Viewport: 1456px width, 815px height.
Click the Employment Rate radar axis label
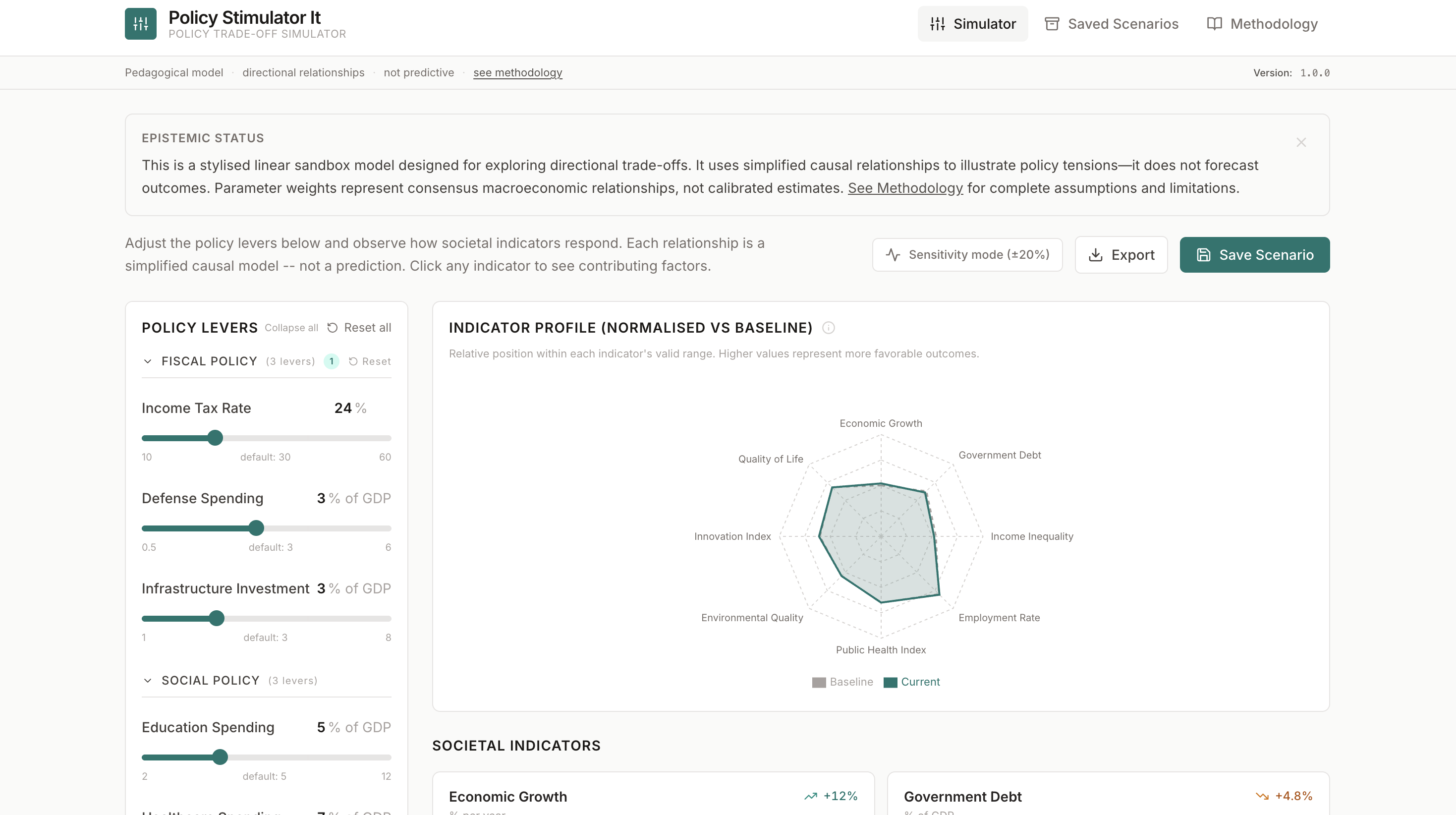point(999,618)
